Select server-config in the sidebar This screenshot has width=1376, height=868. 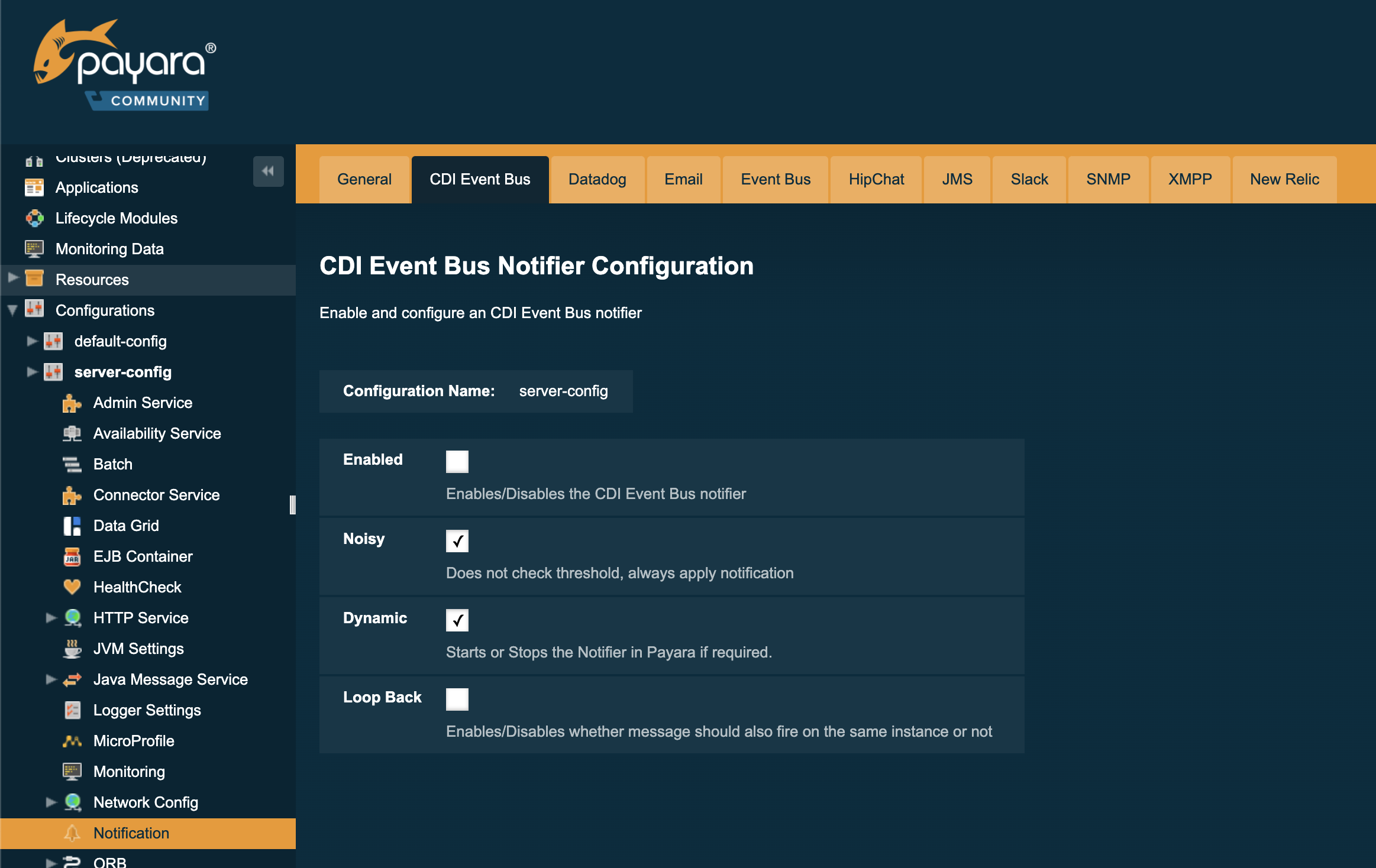(124, 372)
